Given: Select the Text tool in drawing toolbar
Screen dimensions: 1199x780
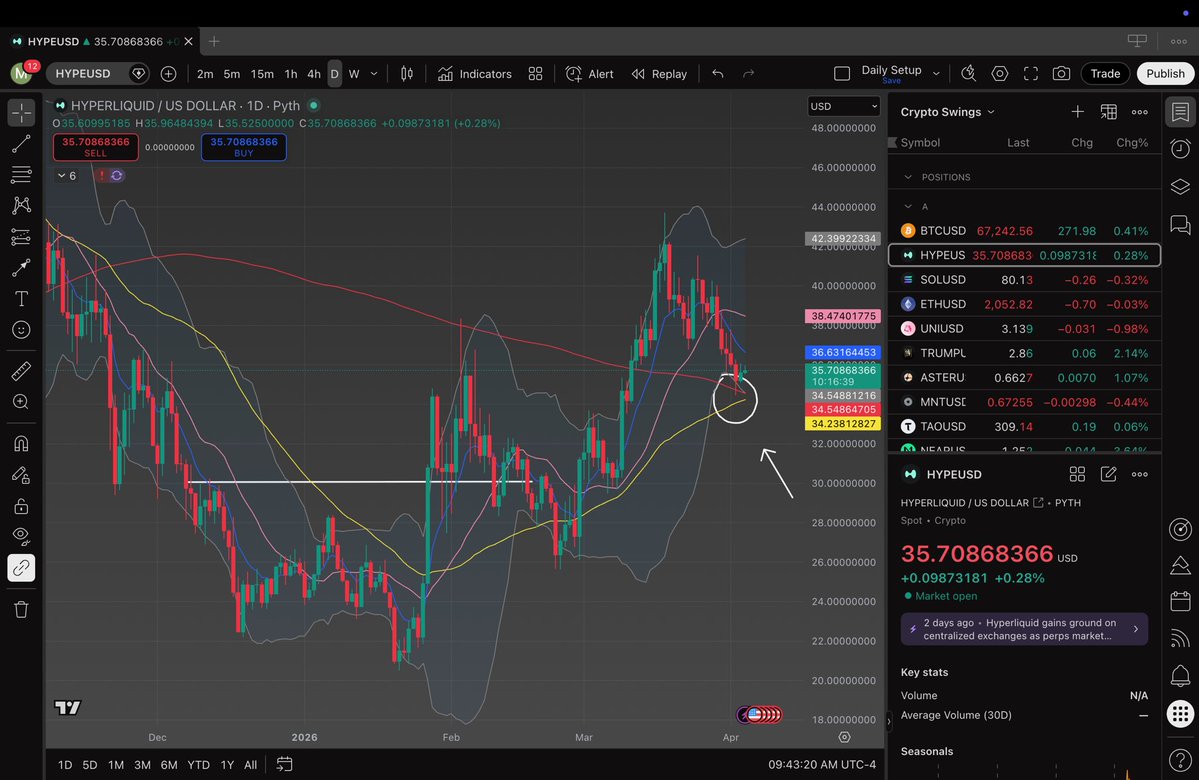Looking at the screenshot, I should (x=21, y=299).
